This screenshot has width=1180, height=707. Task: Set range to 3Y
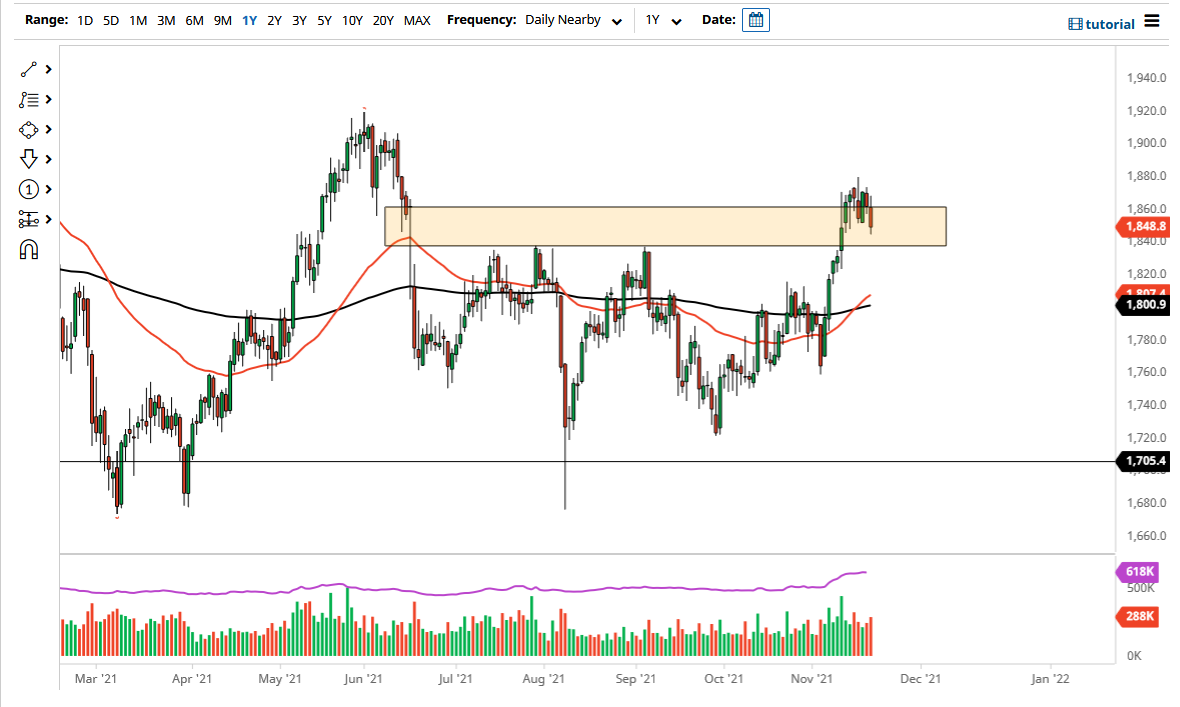click(x=300, y=20)
